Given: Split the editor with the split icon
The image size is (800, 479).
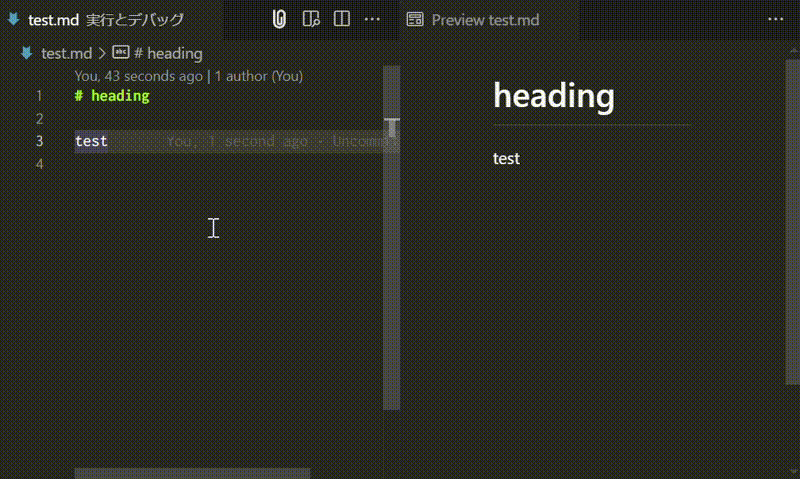Looking at the screenshot, I should (341, 19).
